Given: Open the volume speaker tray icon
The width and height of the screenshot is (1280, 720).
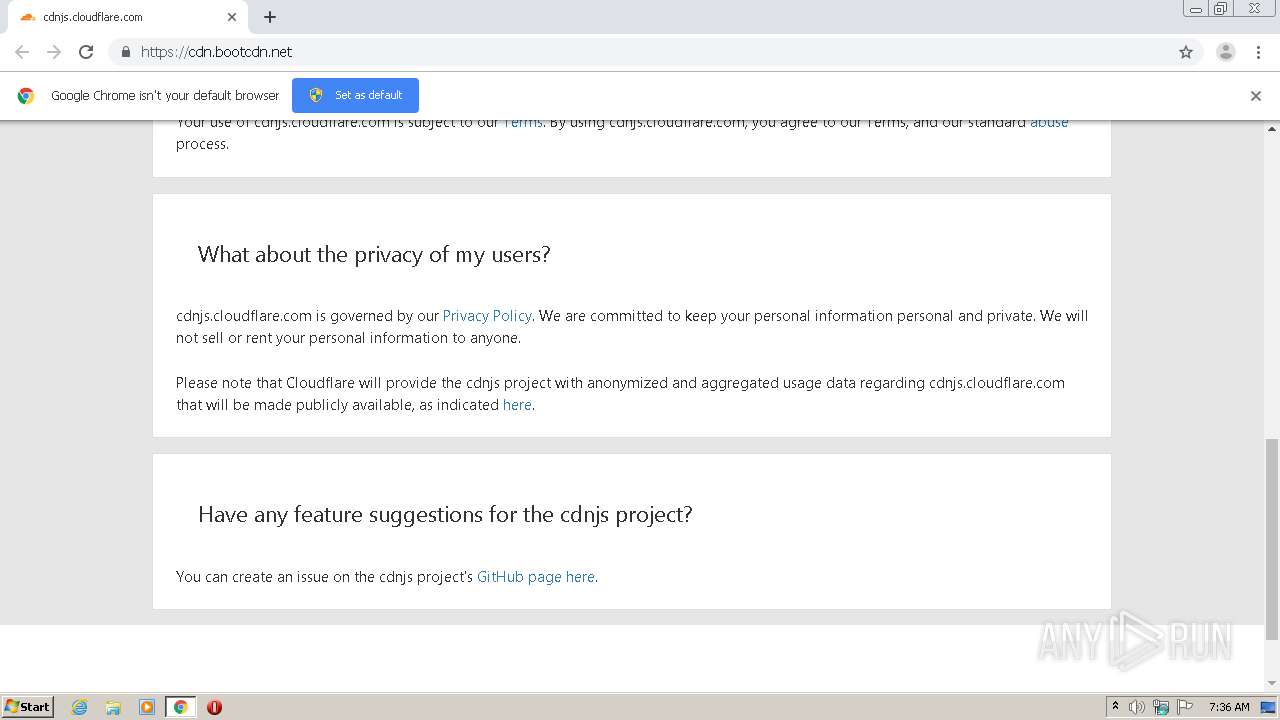Looking at the screenshot, I should point(1137,707).
